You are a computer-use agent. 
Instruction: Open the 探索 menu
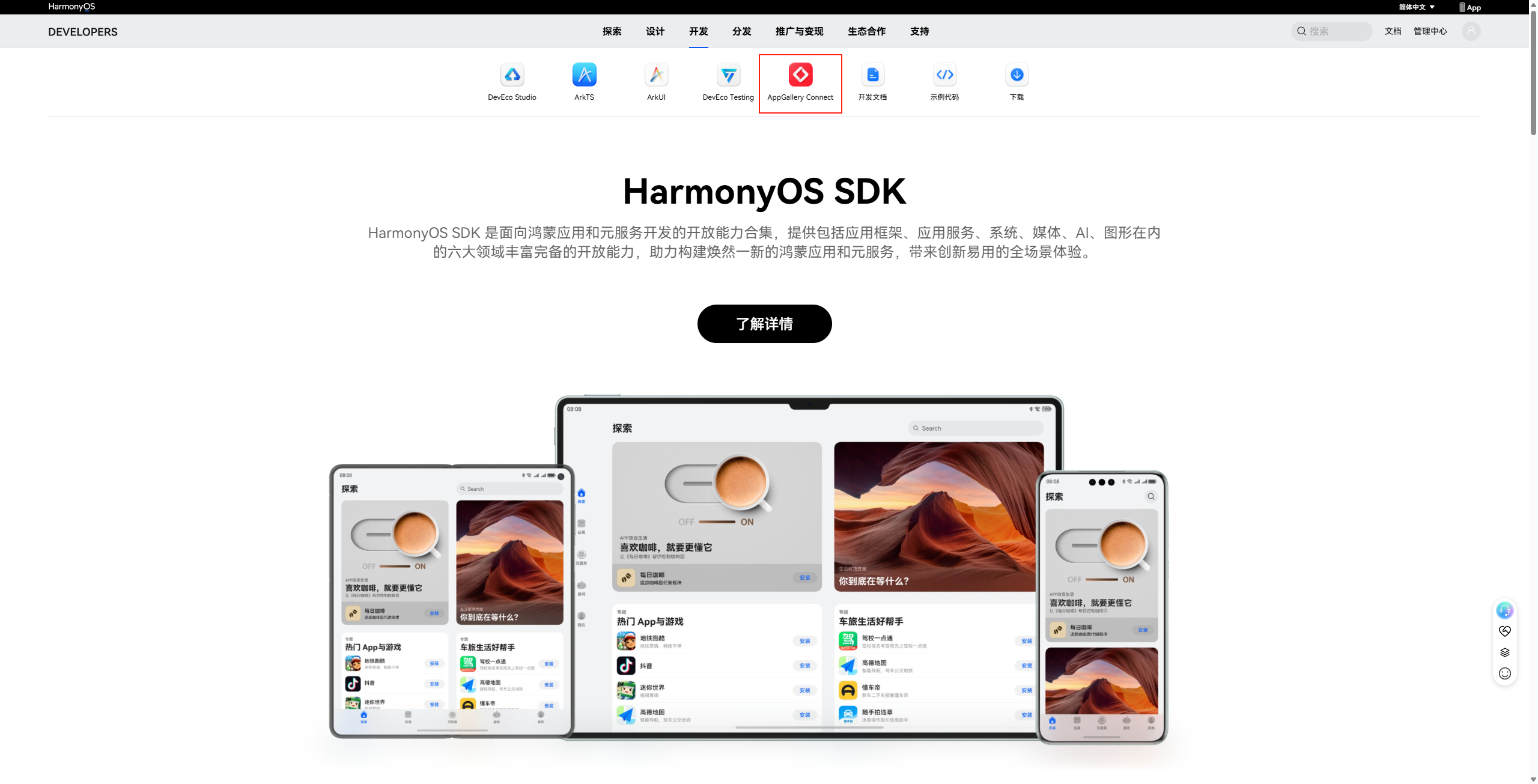point(612,31)
